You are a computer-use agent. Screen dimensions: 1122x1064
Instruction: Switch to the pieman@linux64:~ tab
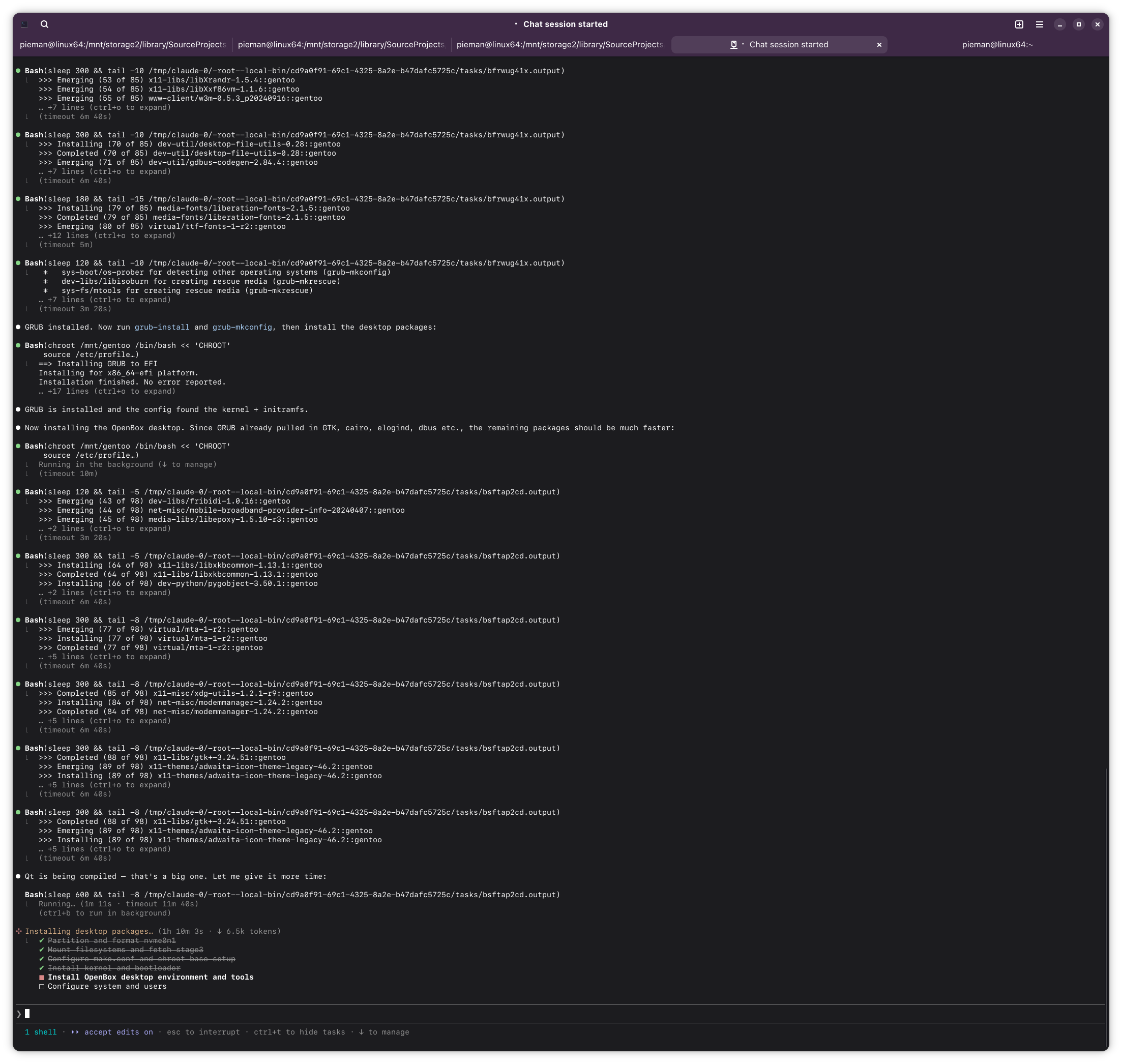click(997, 45)
